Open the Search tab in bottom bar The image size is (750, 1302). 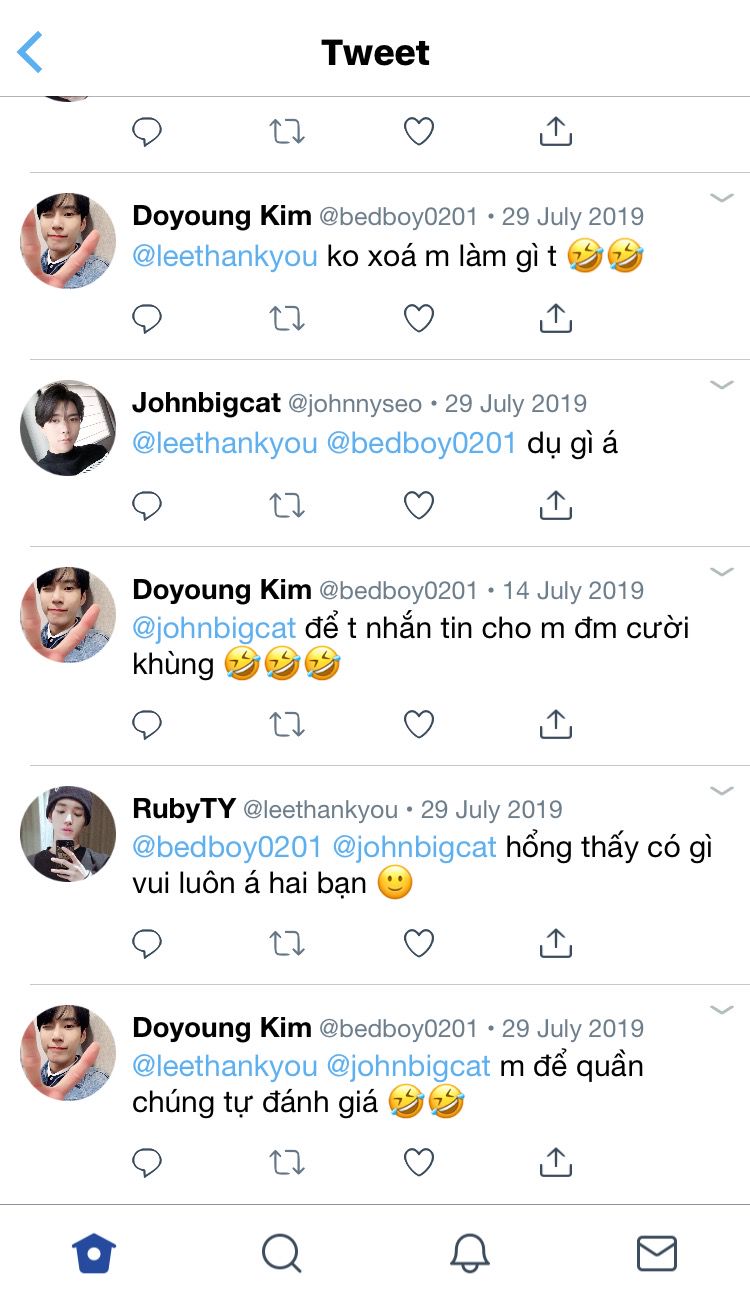pos(281,1253)
